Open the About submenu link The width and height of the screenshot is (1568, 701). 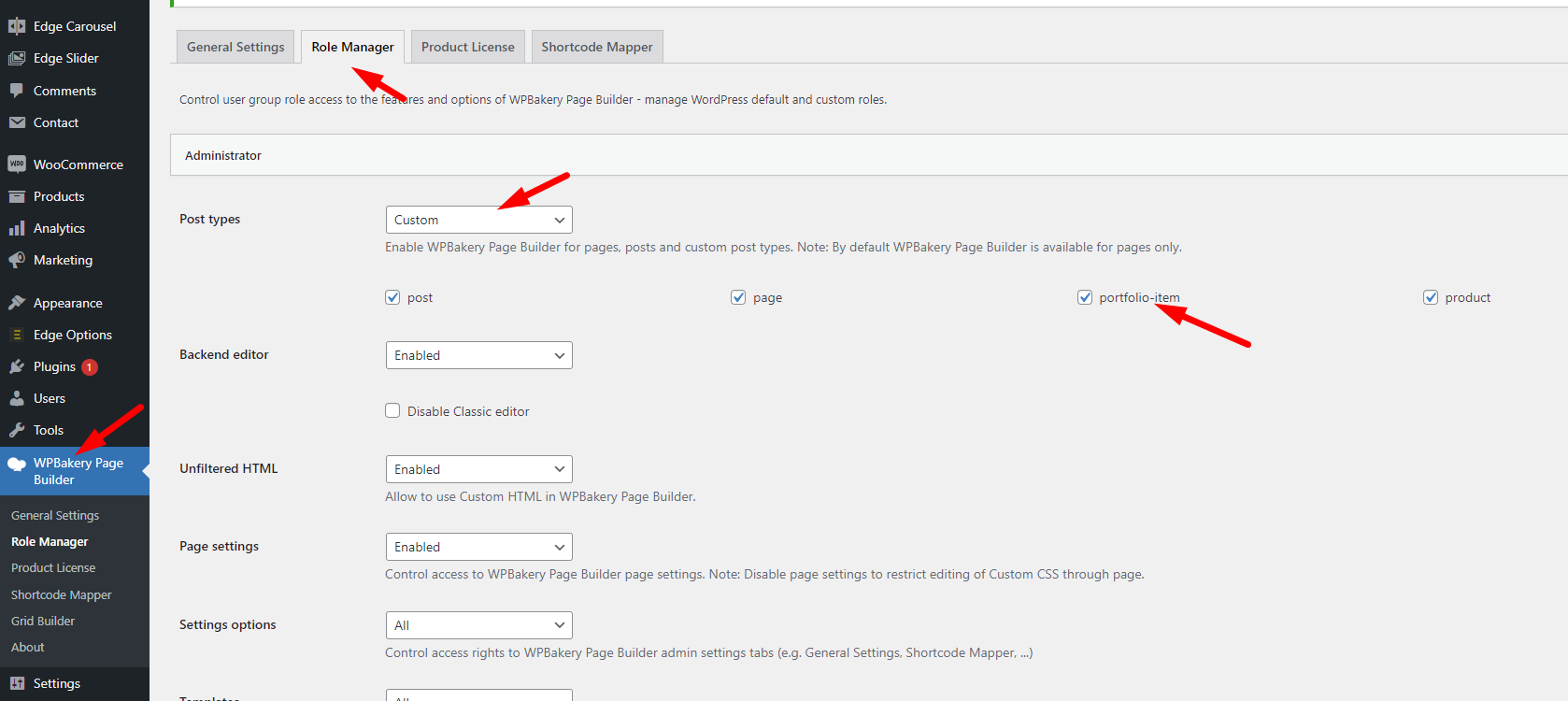click(x=28, y=647)
